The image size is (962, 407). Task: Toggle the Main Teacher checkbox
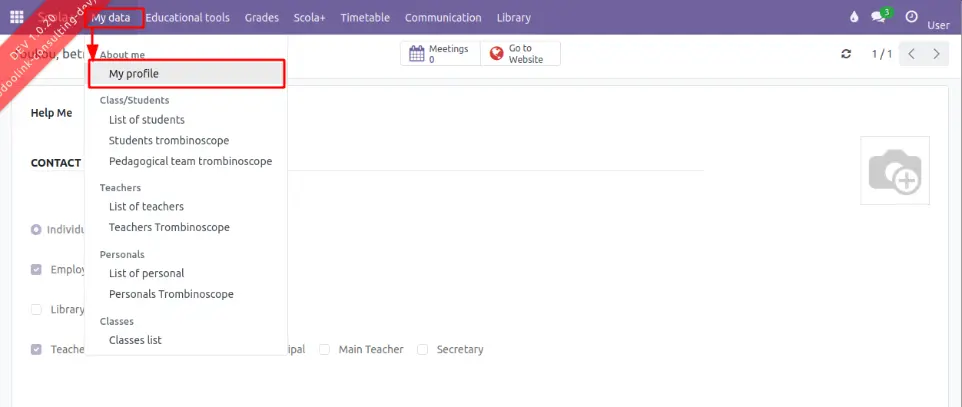(x=325, y=350)
